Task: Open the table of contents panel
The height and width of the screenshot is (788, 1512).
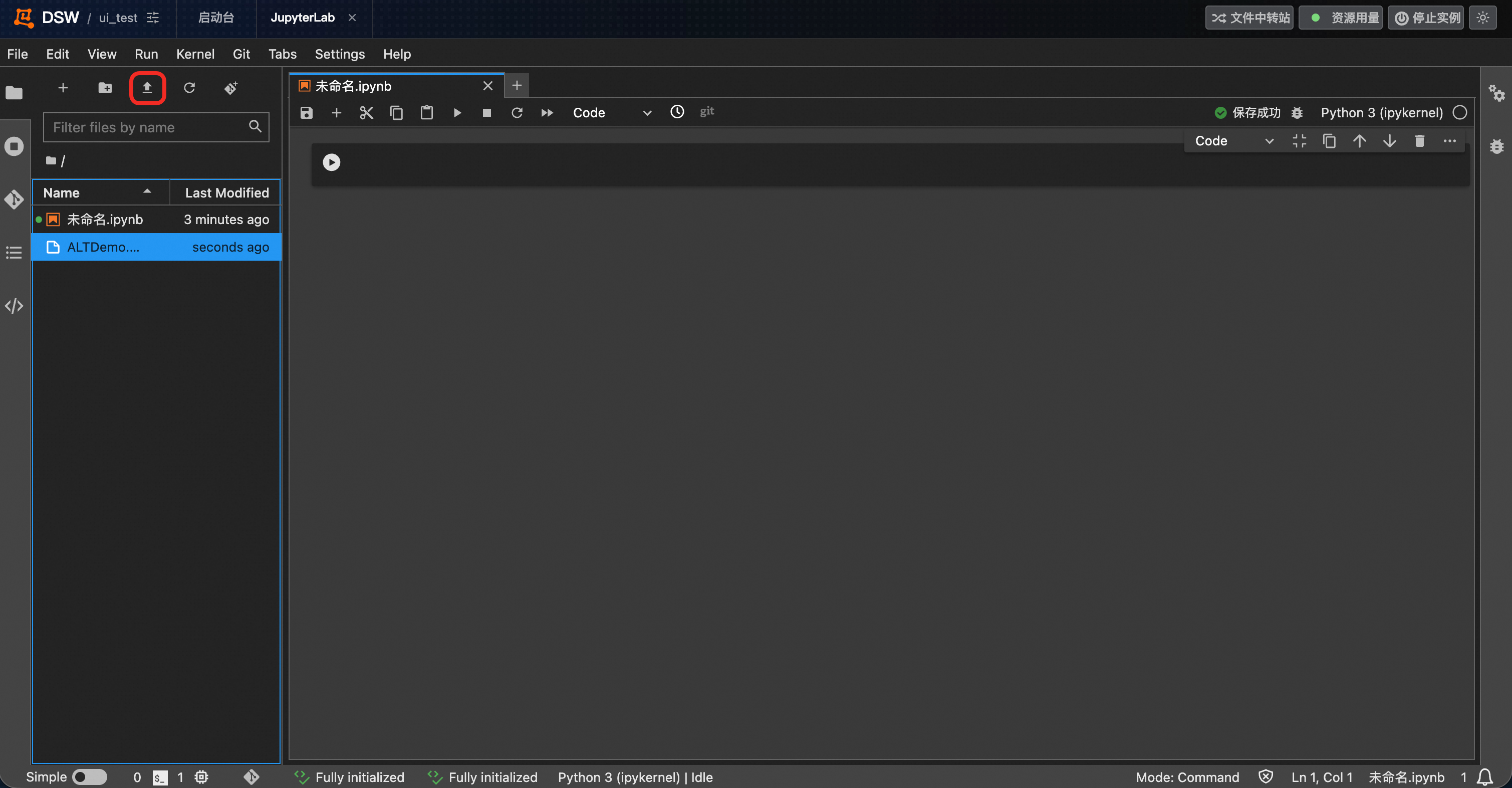Action: (14, 253)
